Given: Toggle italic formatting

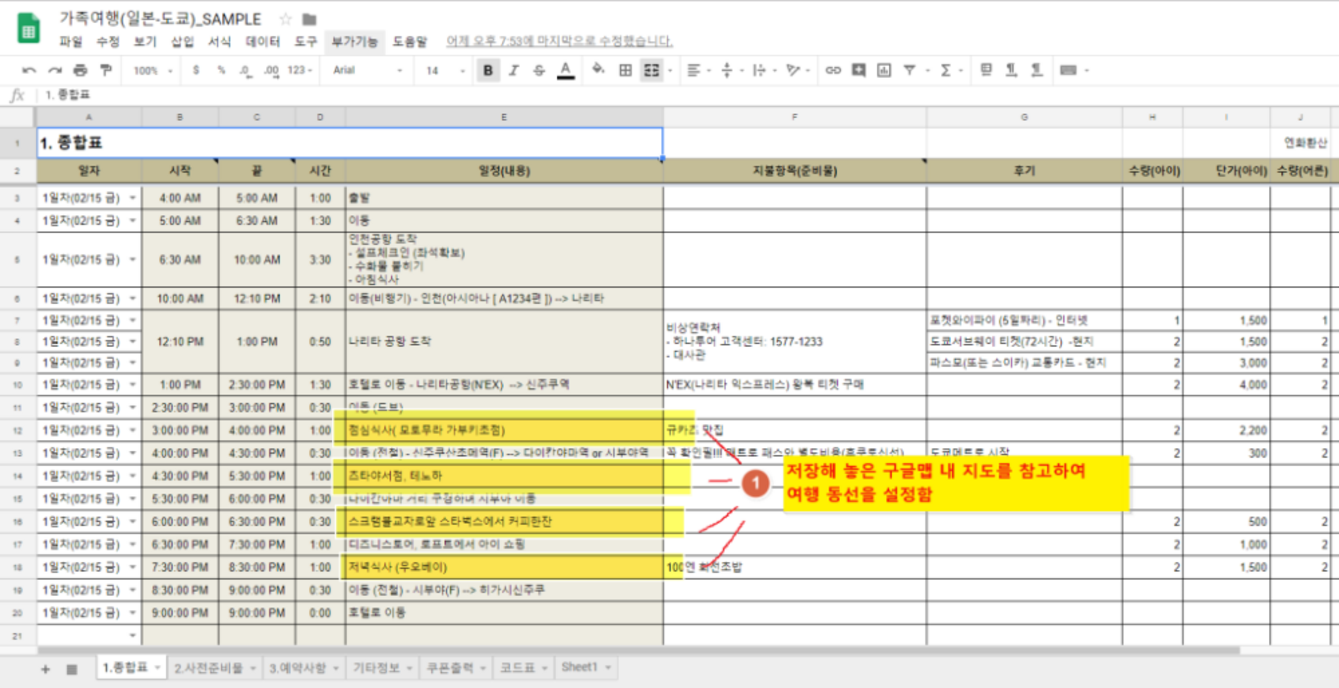Looking at the screenshot, I should [x=514, y=70].
